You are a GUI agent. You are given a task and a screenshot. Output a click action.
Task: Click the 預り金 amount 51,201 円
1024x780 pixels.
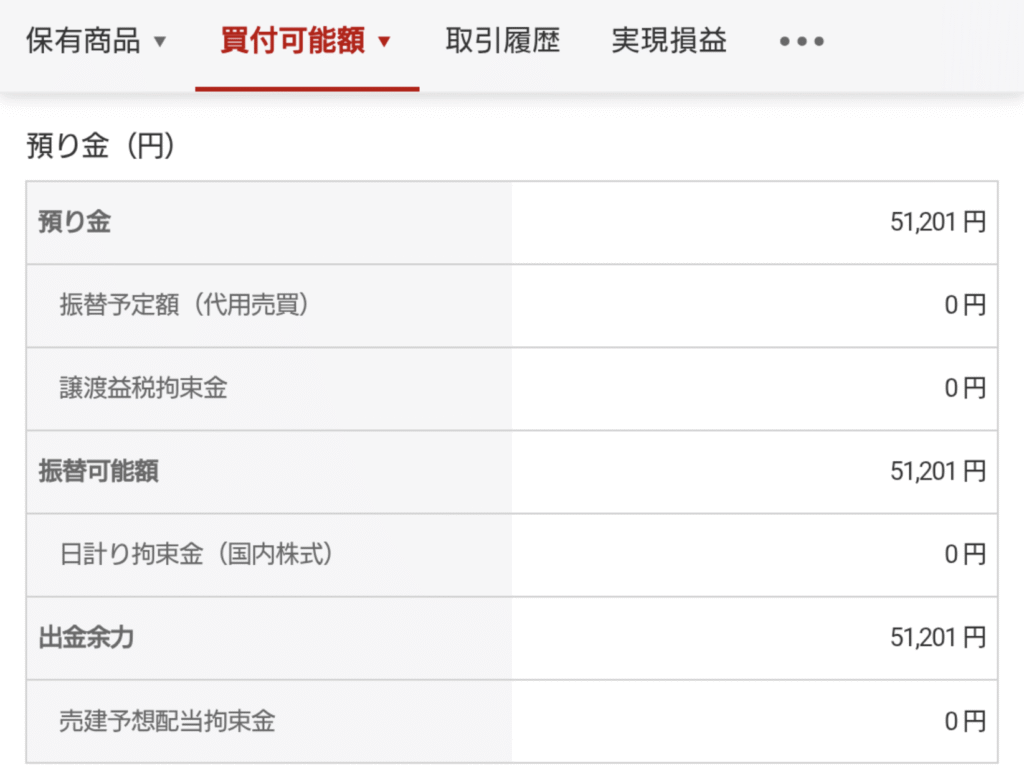[x=938, y=222]
